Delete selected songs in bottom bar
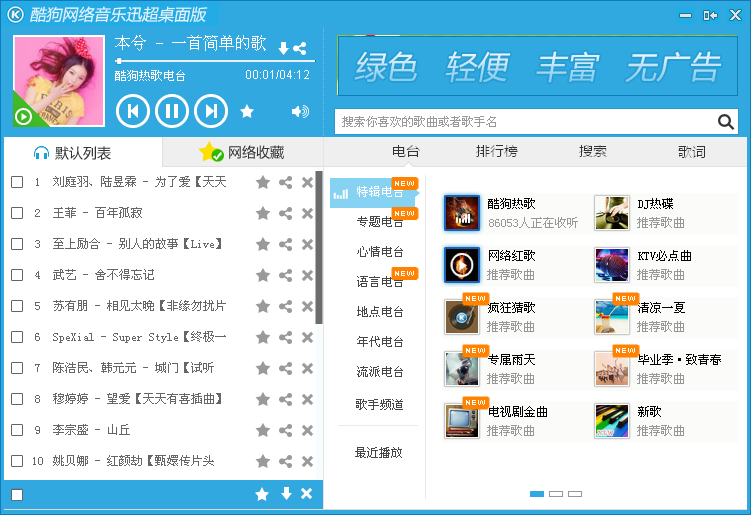The width and height of the screenshot is (751, 515). pos(307,493)
